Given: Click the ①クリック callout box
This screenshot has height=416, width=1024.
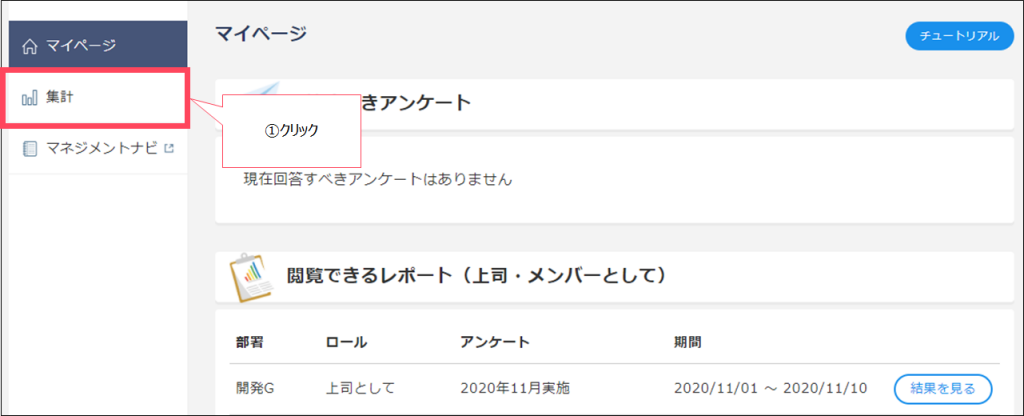Looking at the screenshot, I should 292,131.
